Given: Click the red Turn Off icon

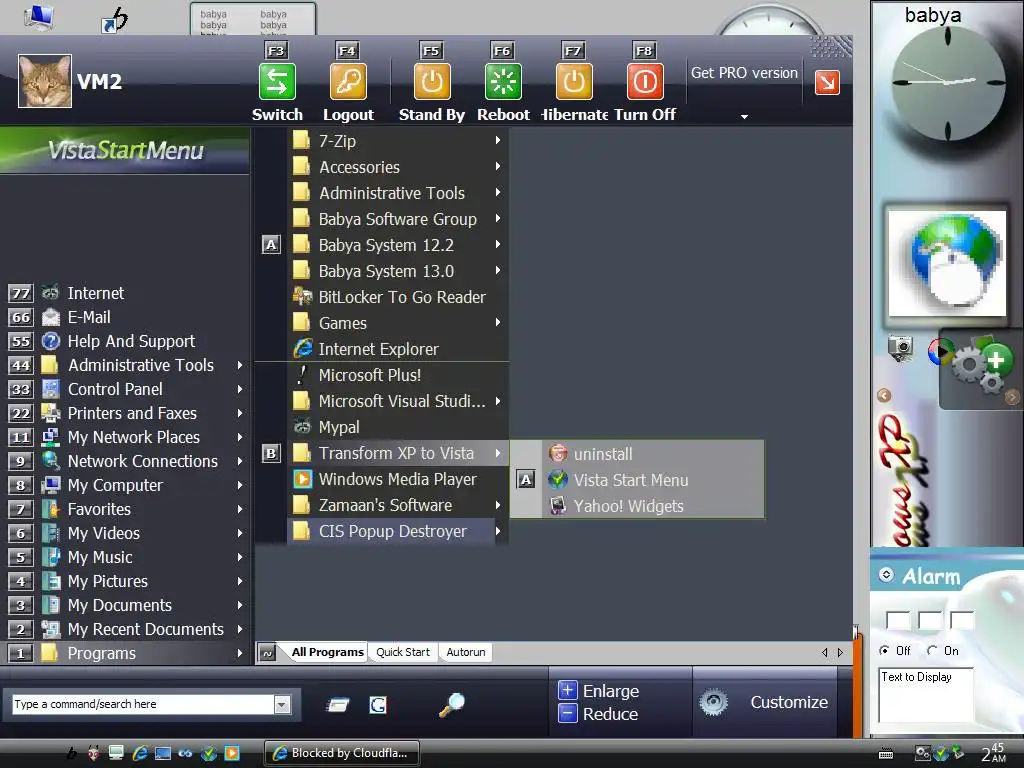Looking at the screenshot, I should (x=645, y=82).
